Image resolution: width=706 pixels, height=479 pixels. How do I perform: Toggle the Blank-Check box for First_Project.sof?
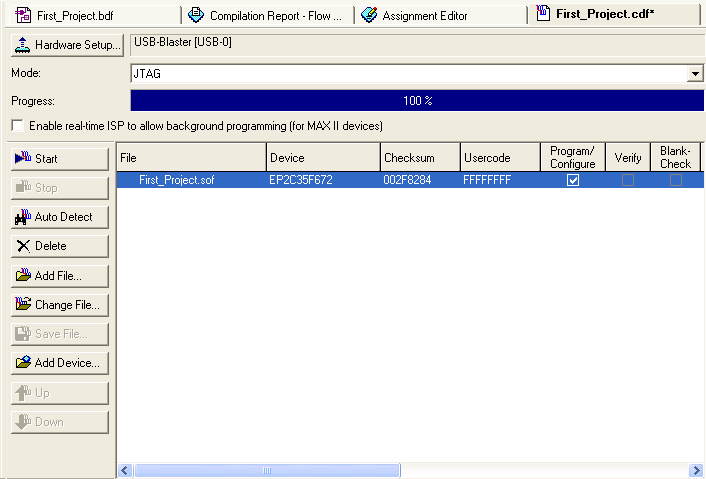coord(676,180)
